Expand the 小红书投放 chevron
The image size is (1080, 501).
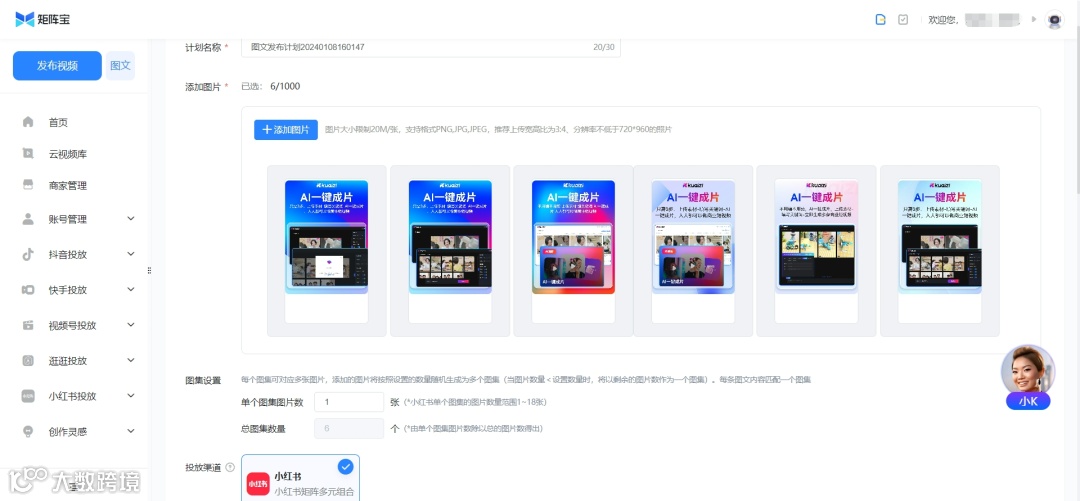131,396
